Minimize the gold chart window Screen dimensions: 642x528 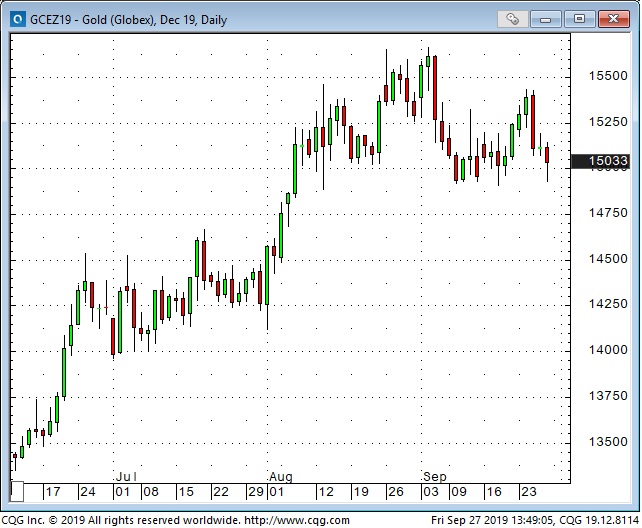(546, 19)
